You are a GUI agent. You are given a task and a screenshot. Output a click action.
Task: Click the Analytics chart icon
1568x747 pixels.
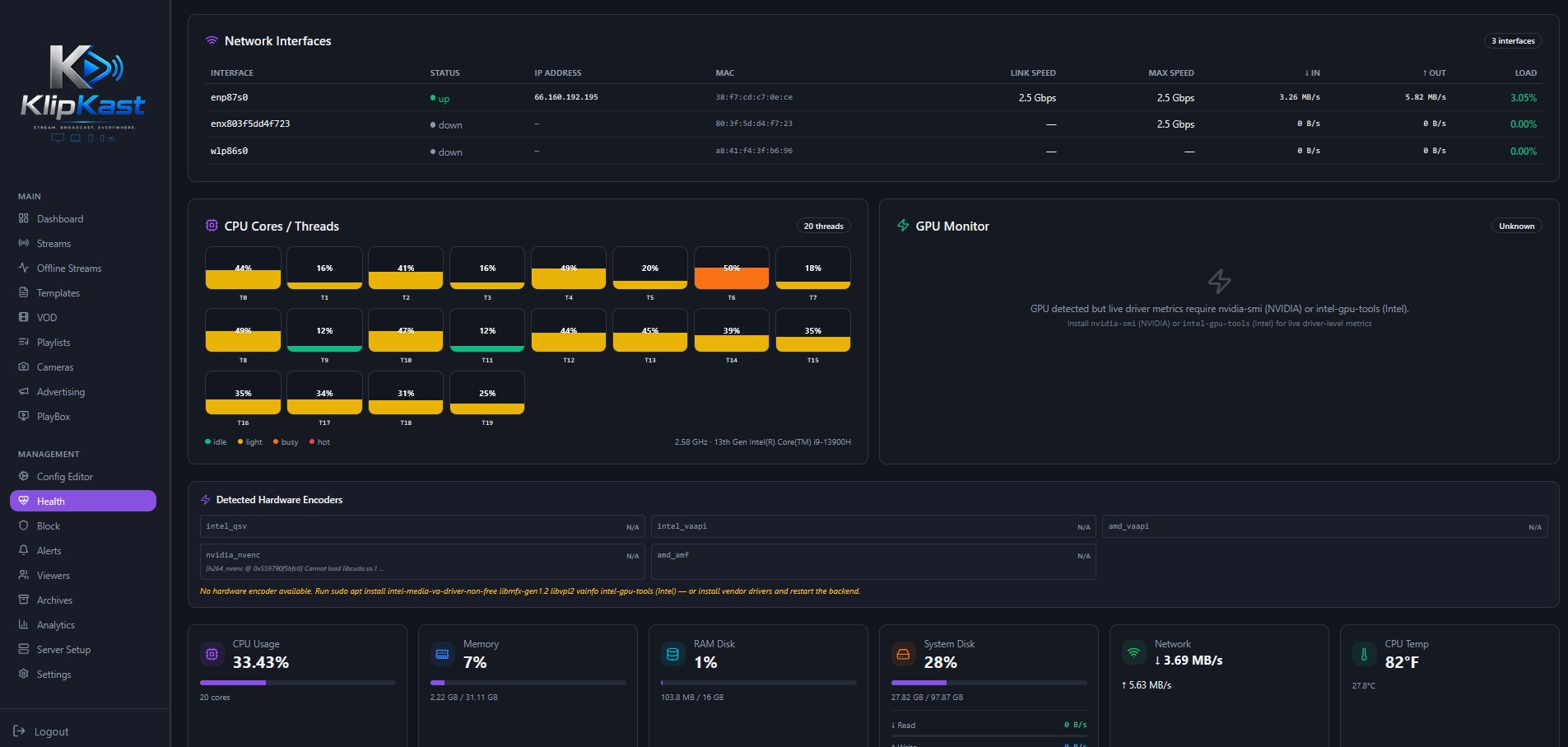coord(23,624)
